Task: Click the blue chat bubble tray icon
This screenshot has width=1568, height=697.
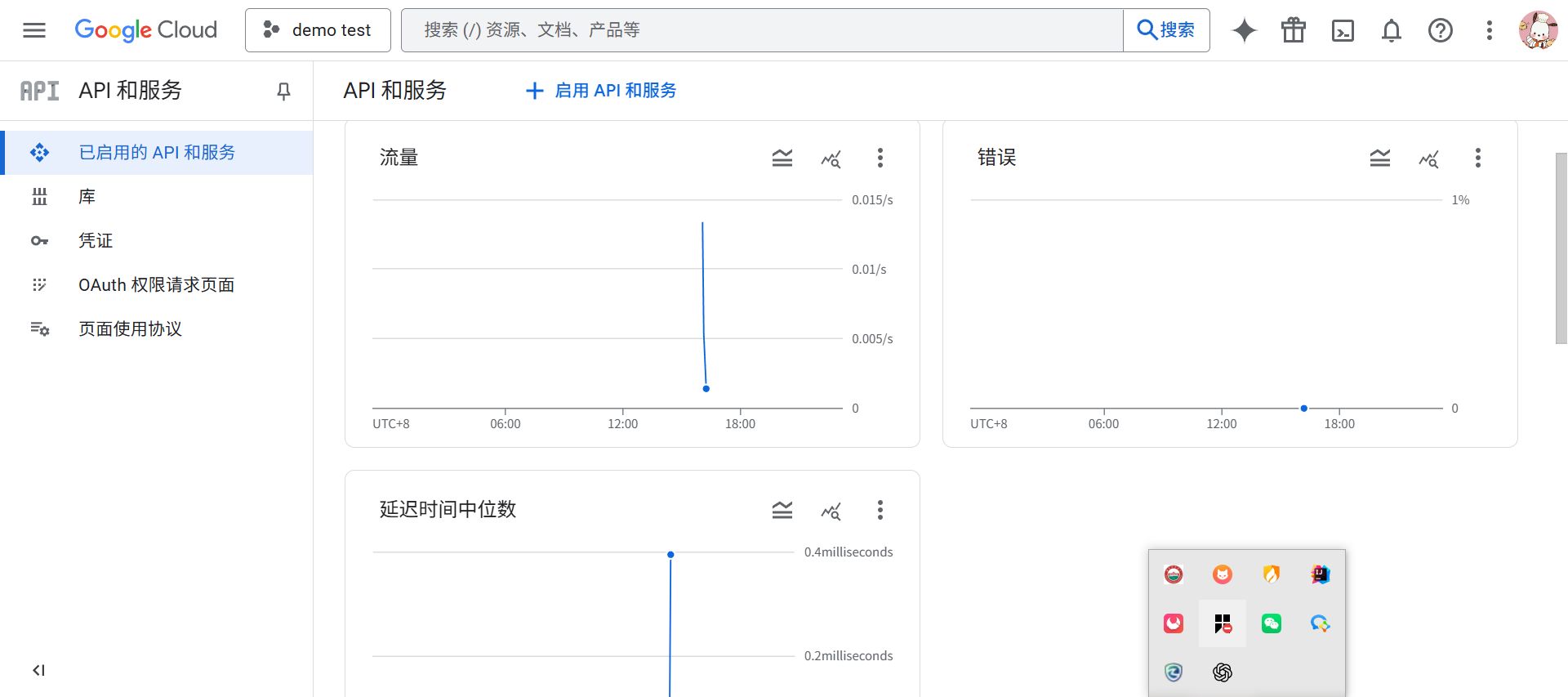Action: [x=1321, y=623]
